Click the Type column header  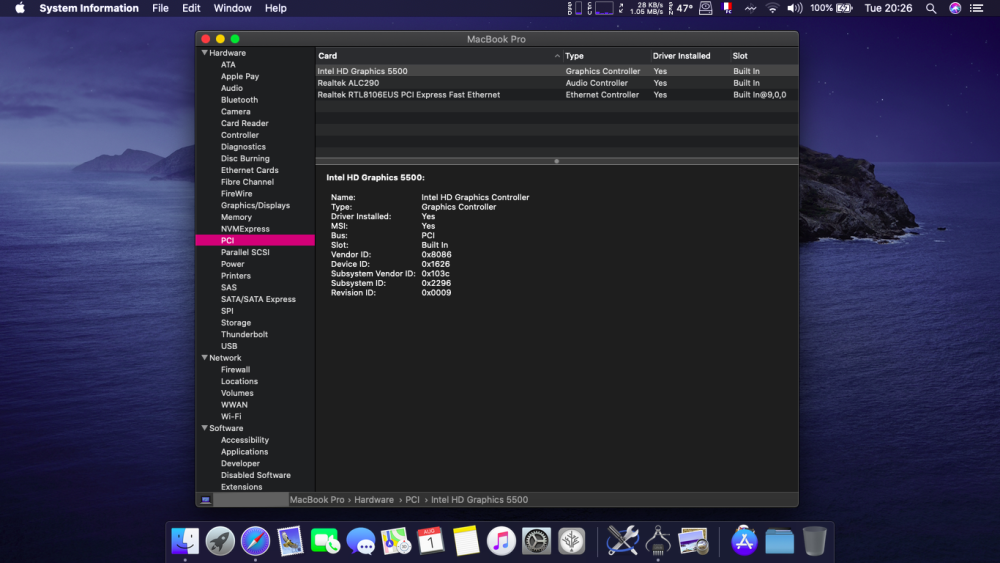tap(606, 56)
